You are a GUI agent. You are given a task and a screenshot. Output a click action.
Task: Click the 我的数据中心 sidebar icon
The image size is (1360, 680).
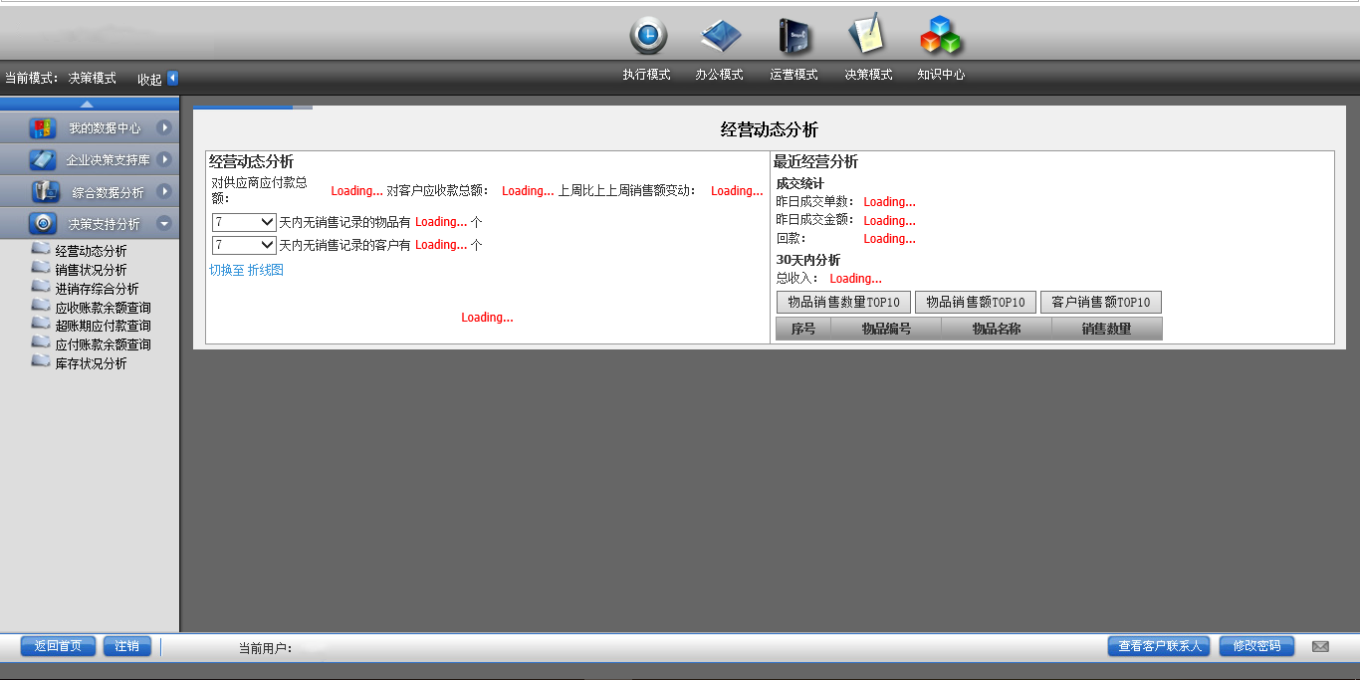(x=43, y=128)
